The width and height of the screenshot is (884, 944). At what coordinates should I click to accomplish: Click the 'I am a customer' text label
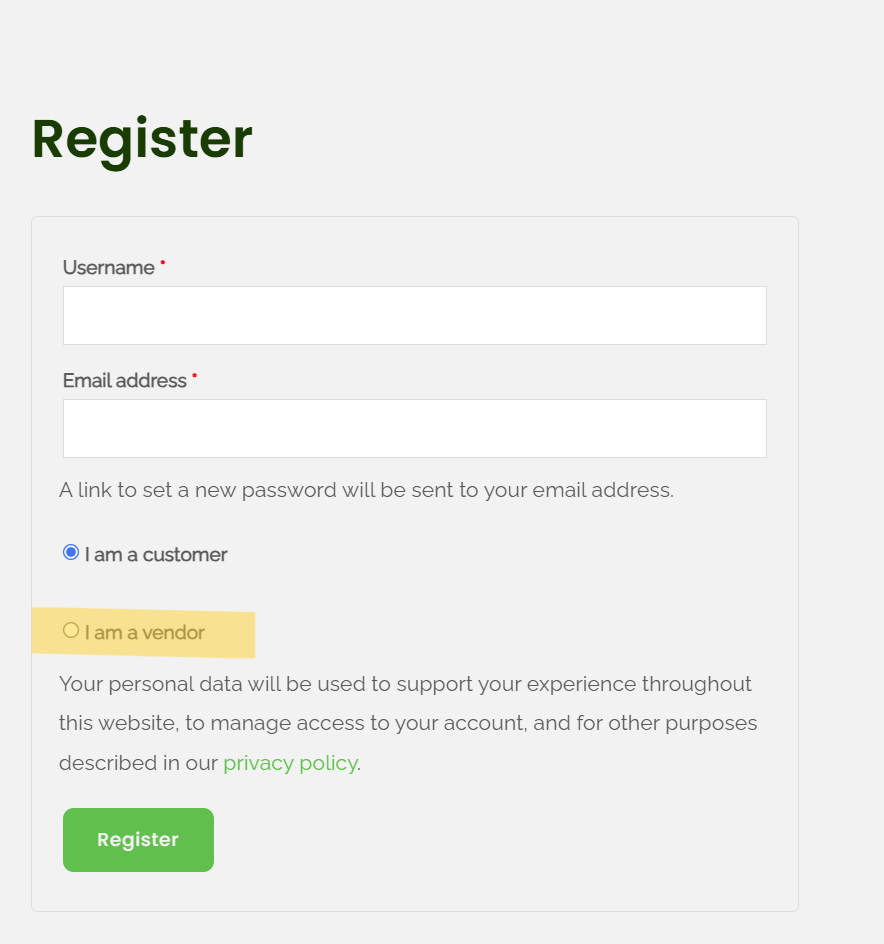[155, 553]
